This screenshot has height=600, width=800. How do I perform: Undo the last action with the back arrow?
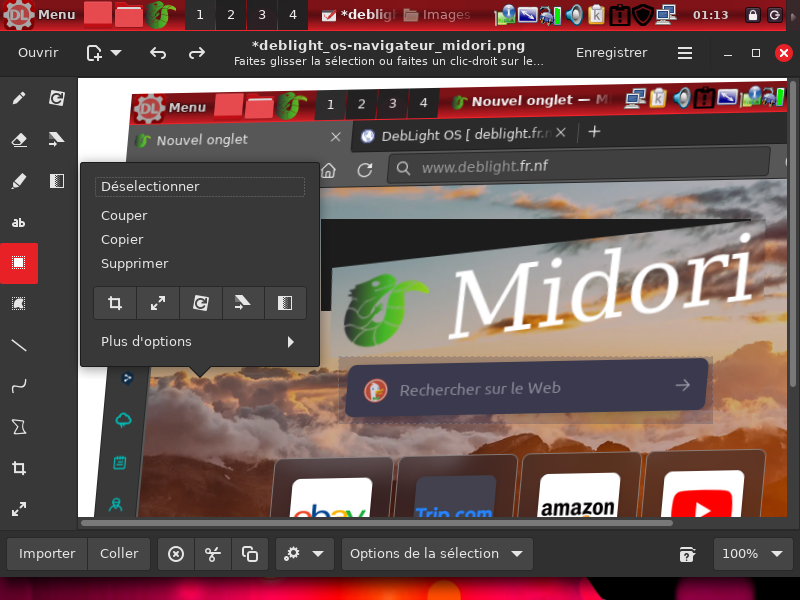[x=158, y=53]
